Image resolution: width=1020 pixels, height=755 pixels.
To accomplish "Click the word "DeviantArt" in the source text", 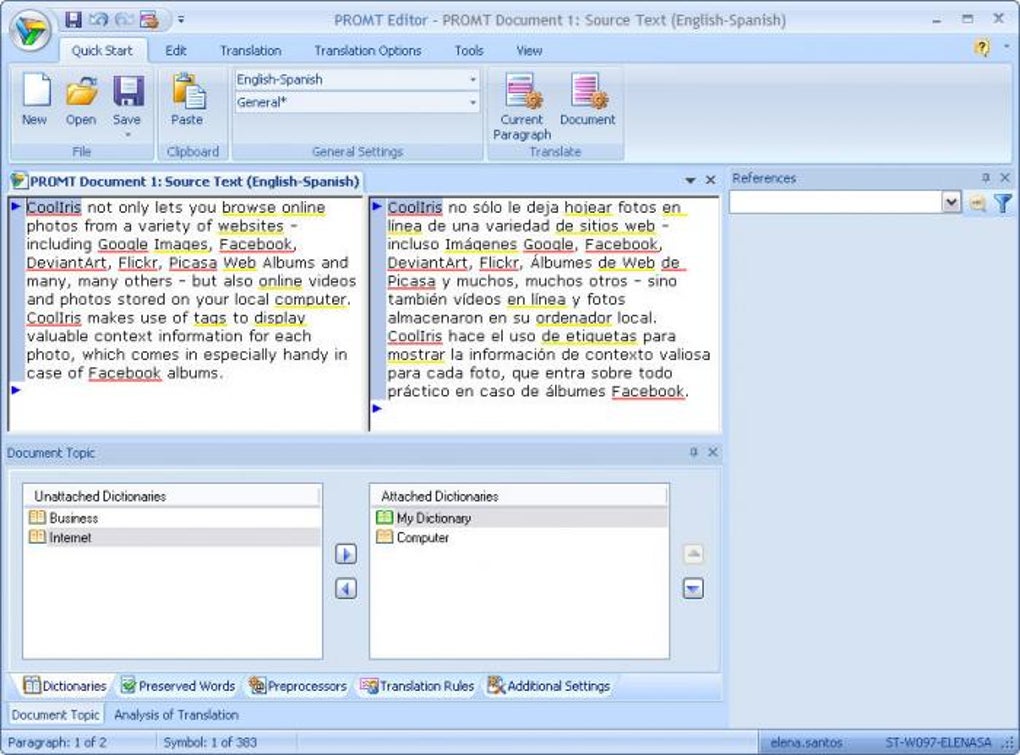I will point(66,263).
